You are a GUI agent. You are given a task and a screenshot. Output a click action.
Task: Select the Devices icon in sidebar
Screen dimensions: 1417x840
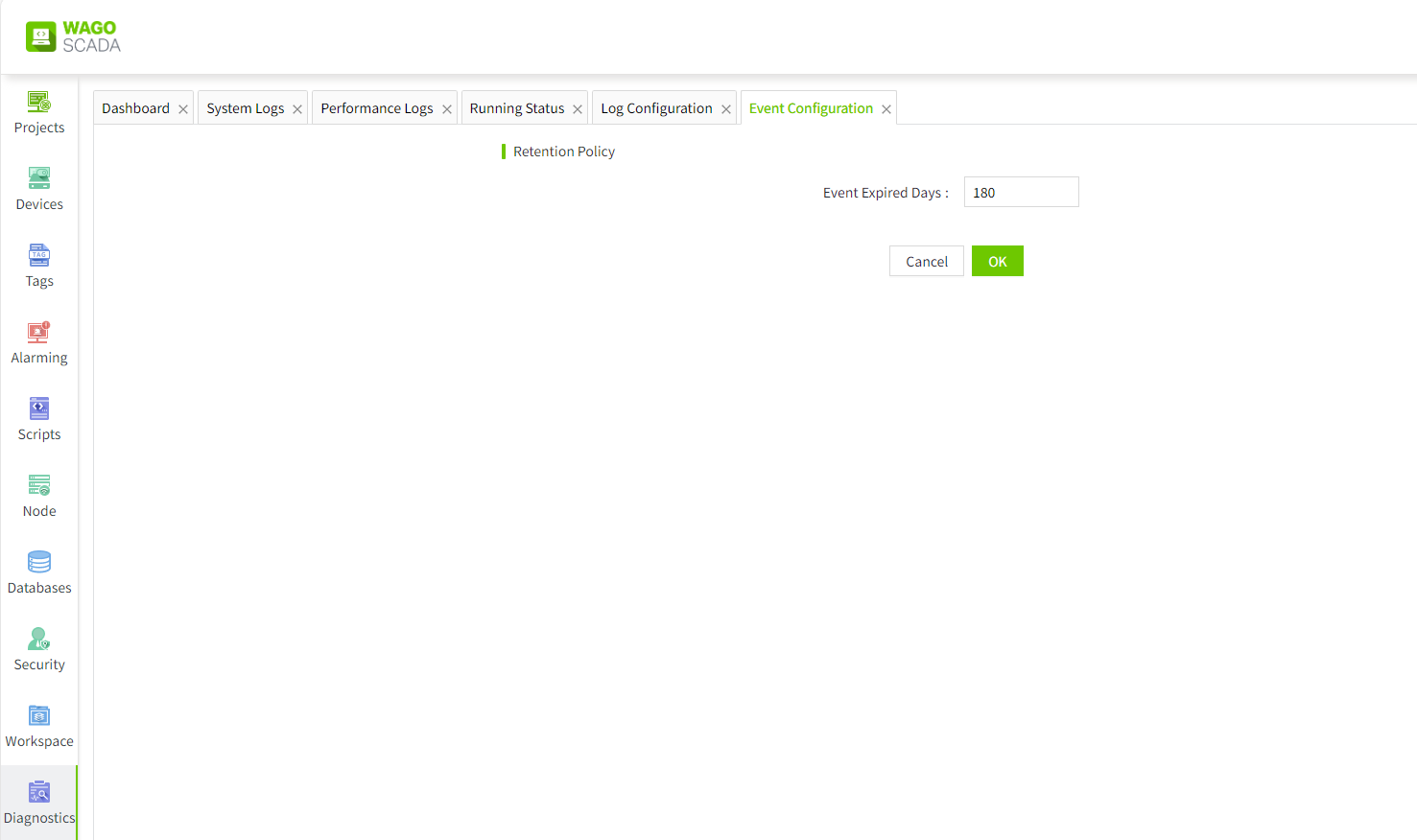39,178
